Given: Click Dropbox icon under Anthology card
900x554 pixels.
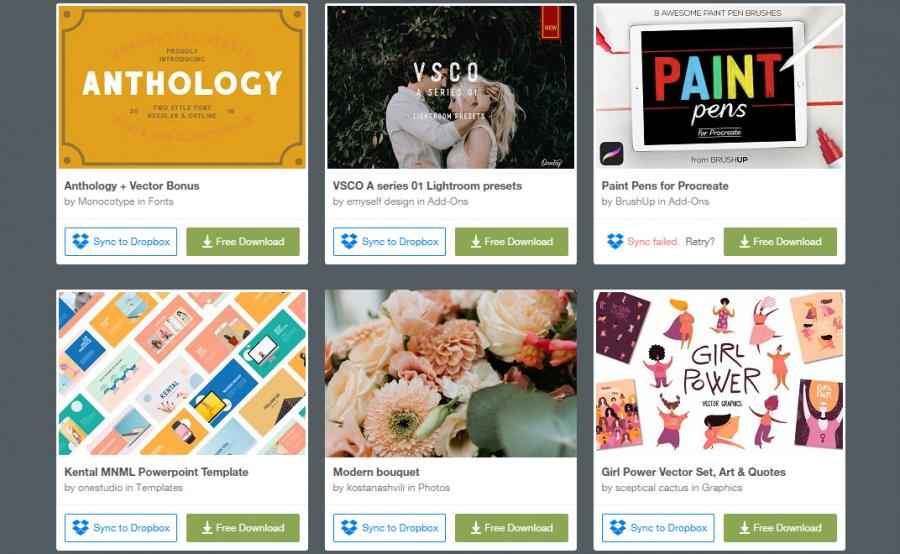Looking at the screenshot, I should click(x=80, y=242).
